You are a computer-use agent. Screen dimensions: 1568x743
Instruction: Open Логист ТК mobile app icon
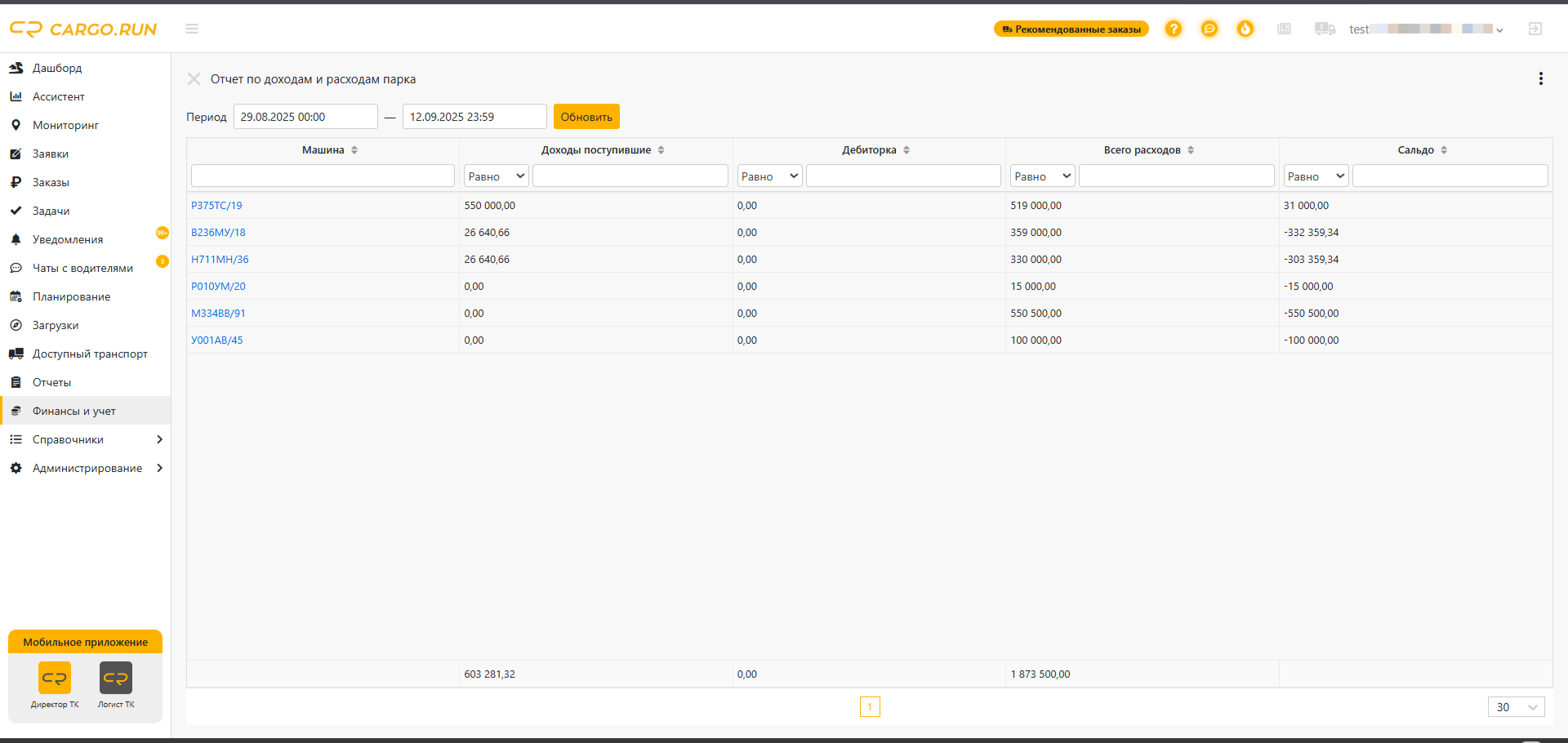pyautogui.click(x=116, y=685)
